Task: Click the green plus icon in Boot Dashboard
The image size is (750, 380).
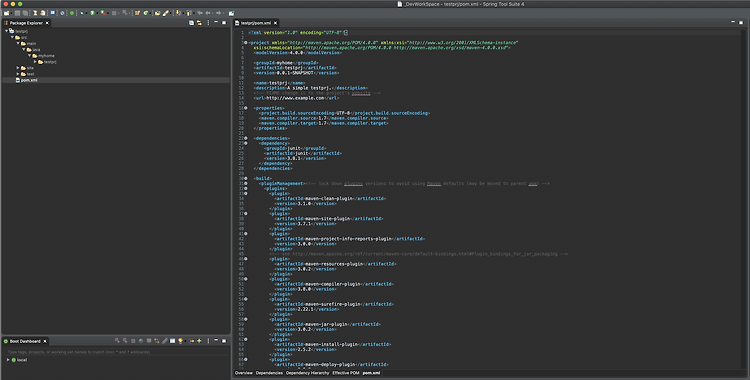Action: click(x=199, y=341)
